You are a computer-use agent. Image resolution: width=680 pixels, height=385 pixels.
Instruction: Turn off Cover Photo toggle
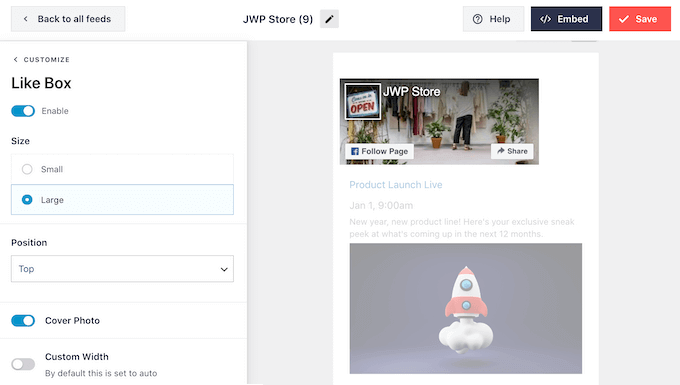(23, 321)
